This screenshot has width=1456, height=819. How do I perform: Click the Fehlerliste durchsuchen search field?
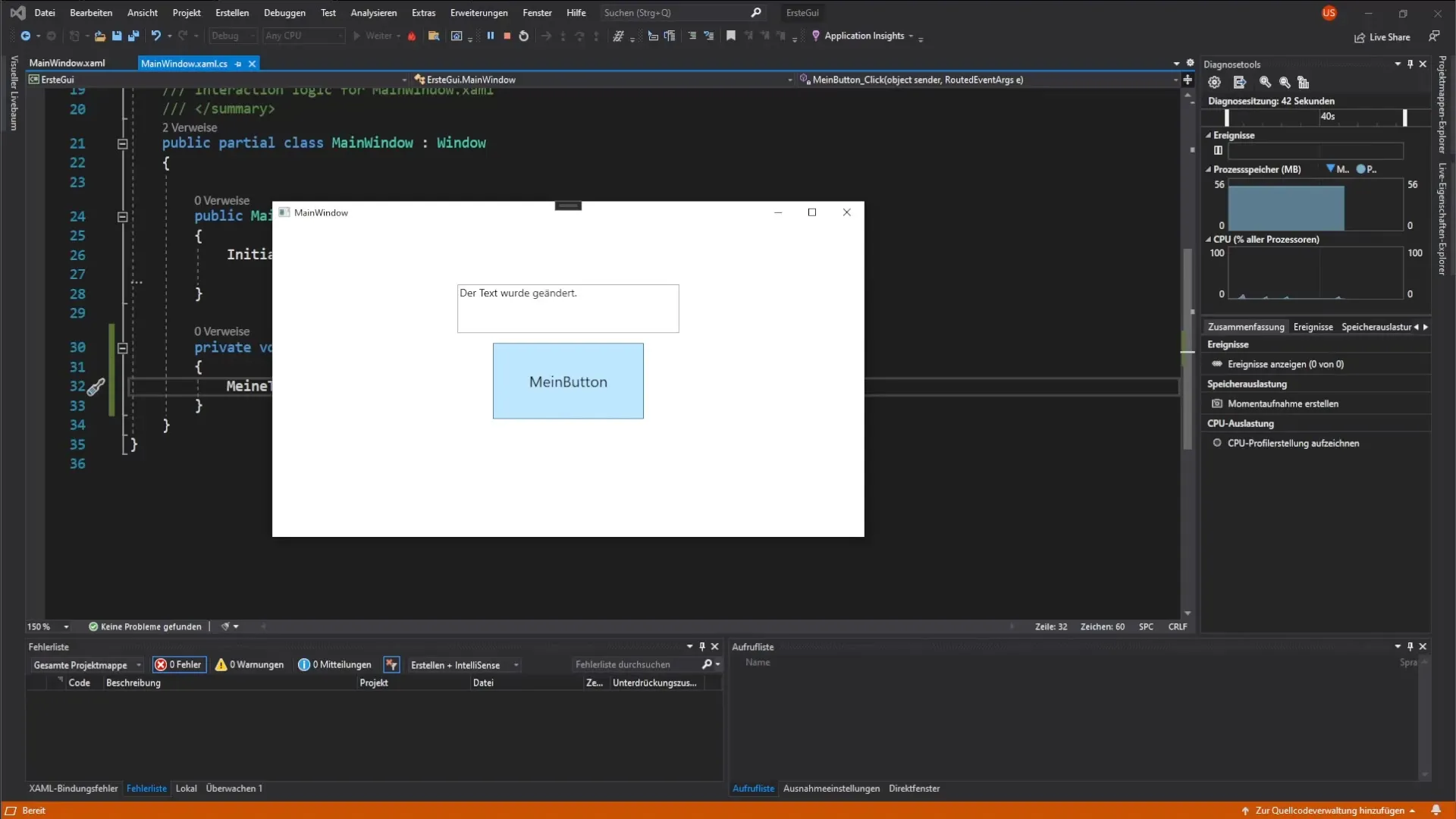(637, 665)
